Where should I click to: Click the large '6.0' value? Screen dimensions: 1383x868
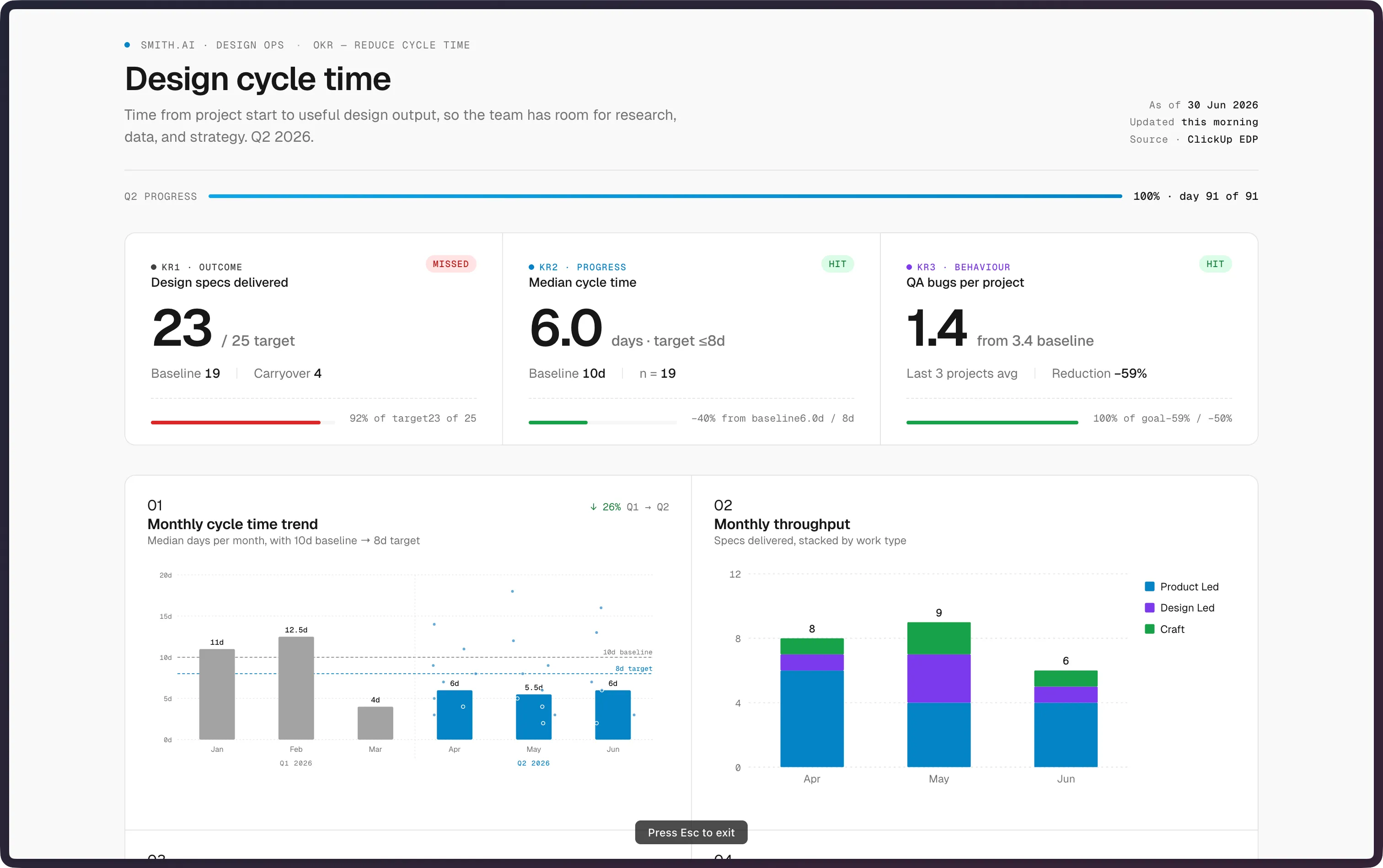coord(565,328)
